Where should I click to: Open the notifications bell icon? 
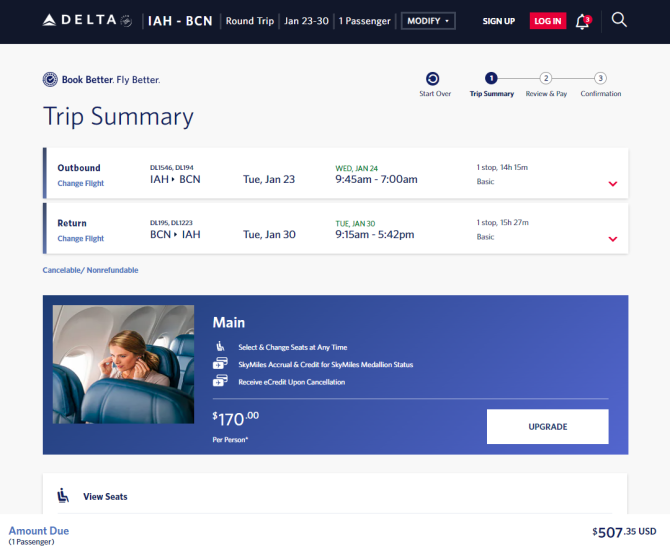(x=583, y=21)
